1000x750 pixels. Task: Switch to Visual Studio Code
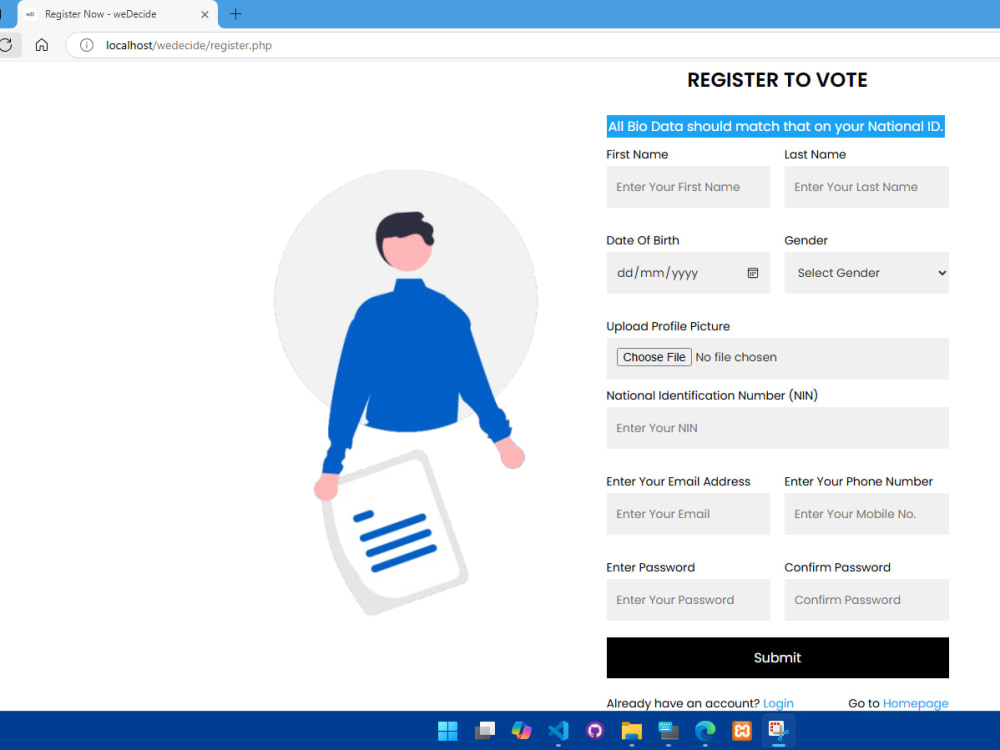point(558,731)
